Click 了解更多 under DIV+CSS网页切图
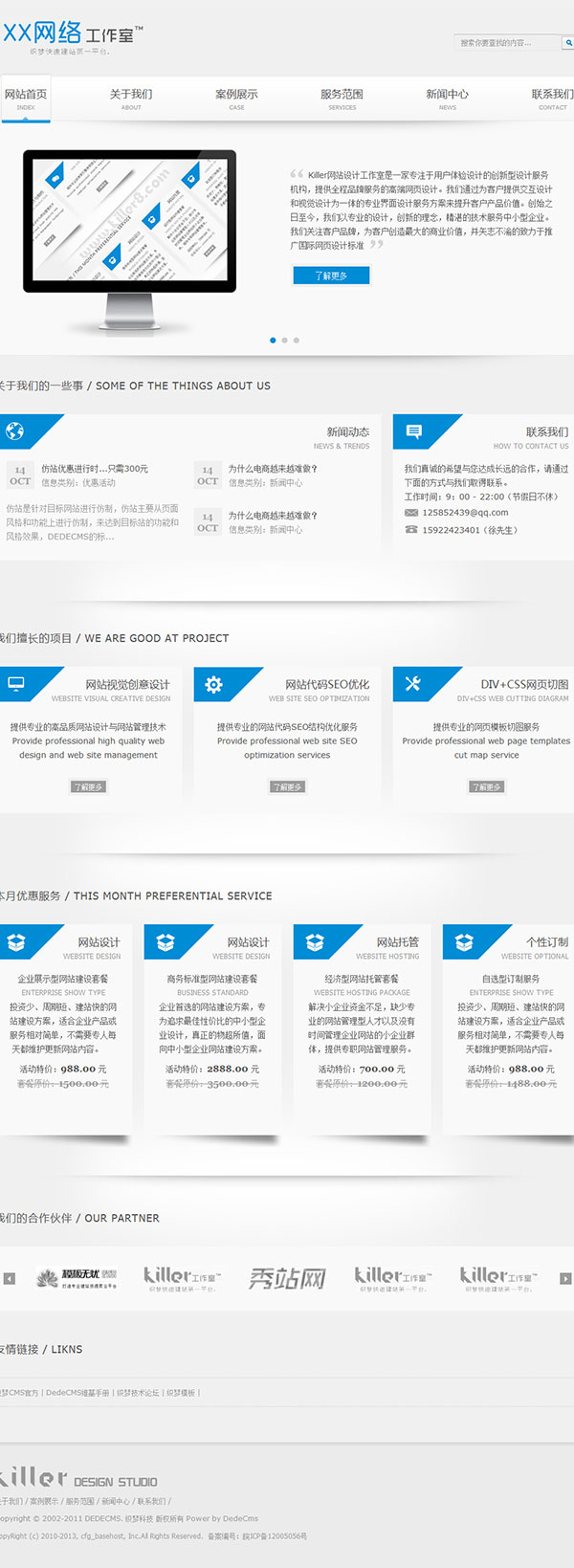The height and width of the screenshot is (1568, 574). click(x=486, y=787)
